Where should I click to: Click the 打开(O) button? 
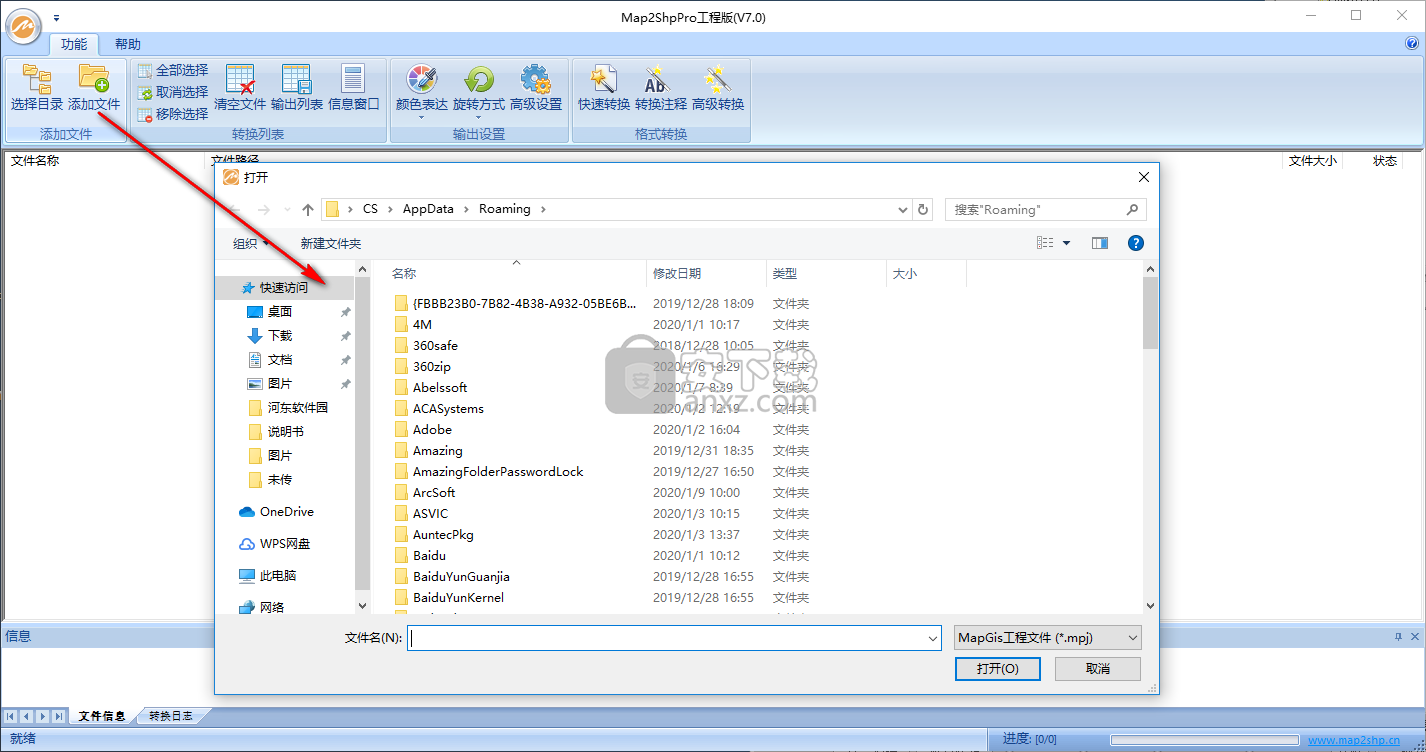997,668
